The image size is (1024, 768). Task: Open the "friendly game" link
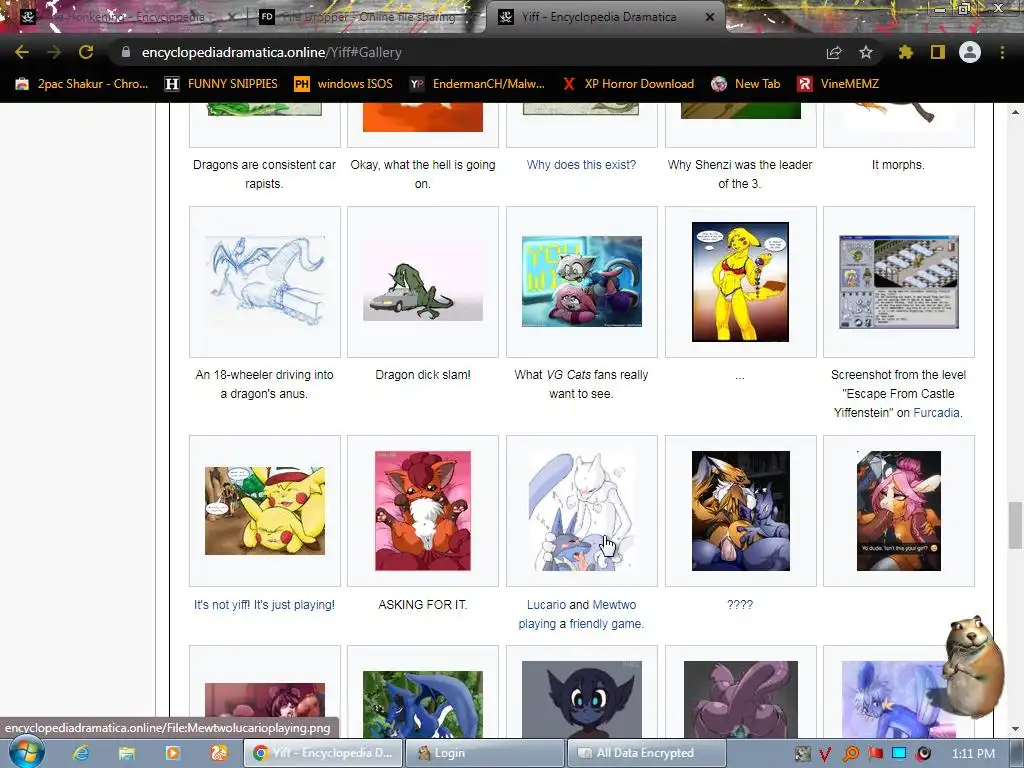(605, 624)
